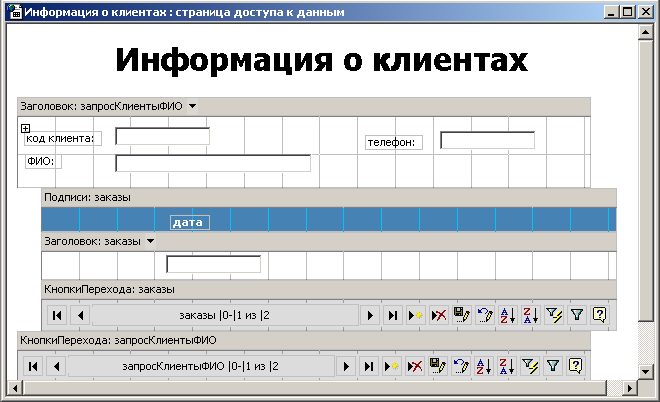The image size is (660, 402).
Task: Select the Информация о клиентах page title
Action: click(322, 60)
